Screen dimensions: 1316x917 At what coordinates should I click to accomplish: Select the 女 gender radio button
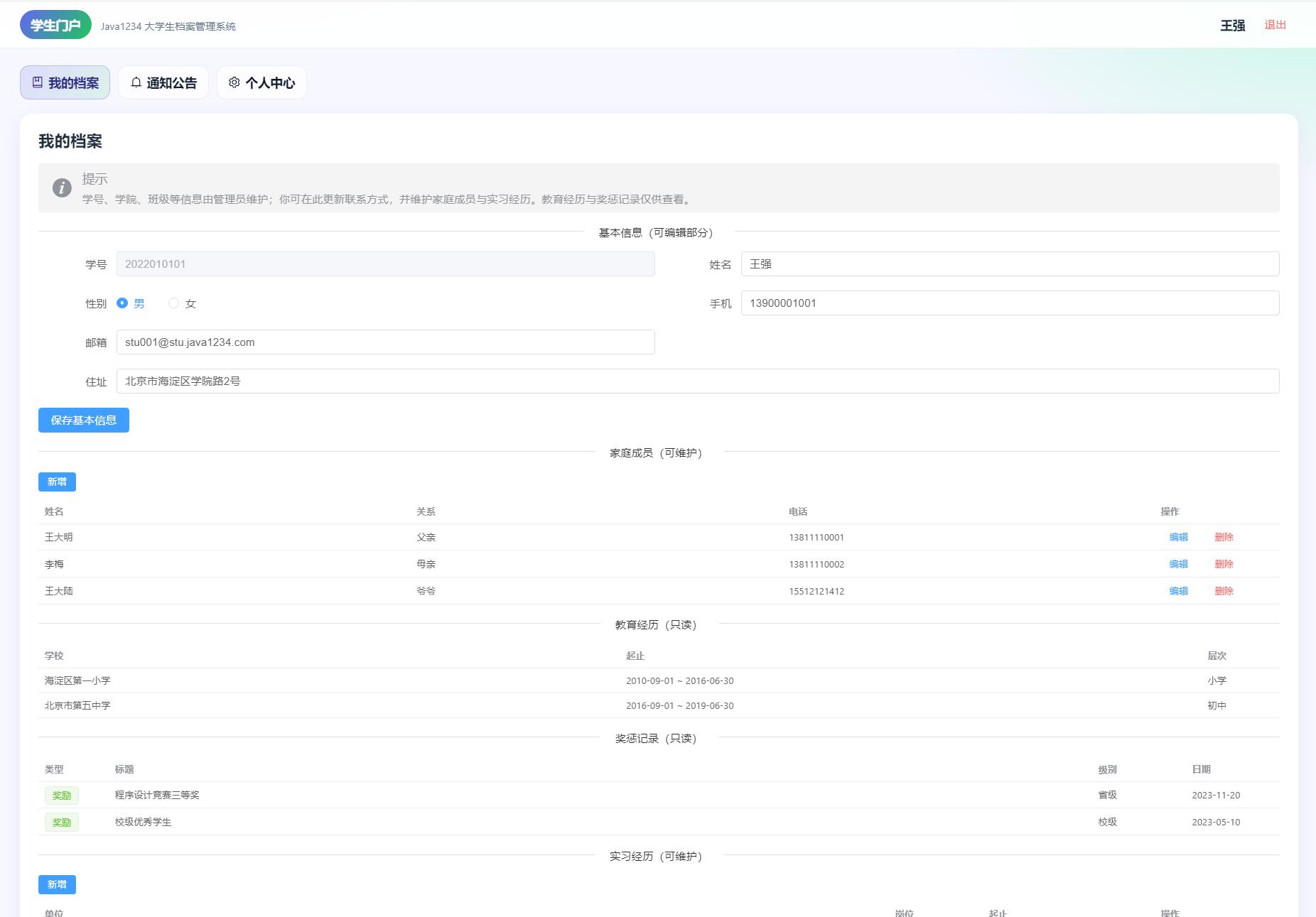coord(173,303)
